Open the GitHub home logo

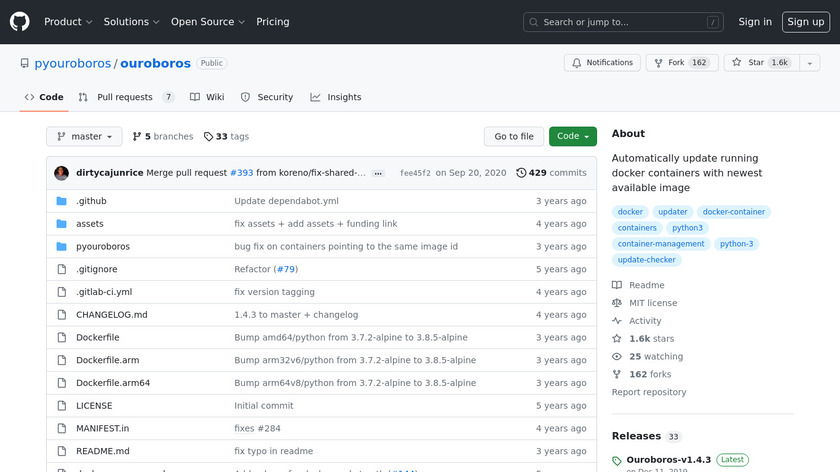pos(19,22)
